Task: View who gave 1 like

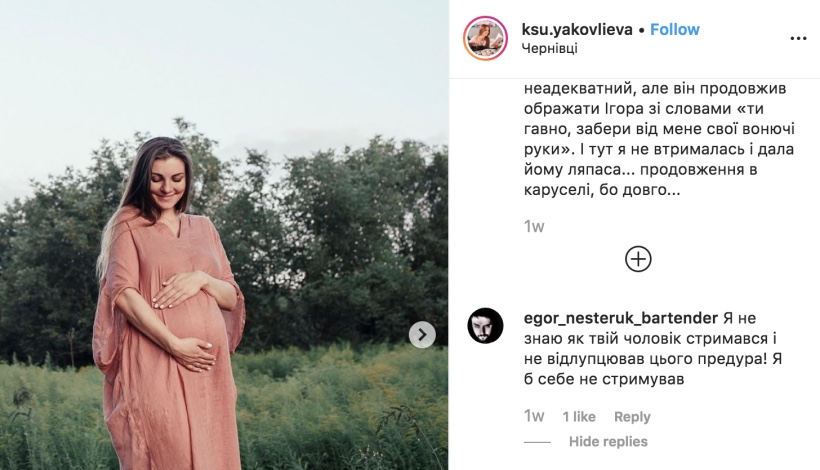Action: click(579, 417)
